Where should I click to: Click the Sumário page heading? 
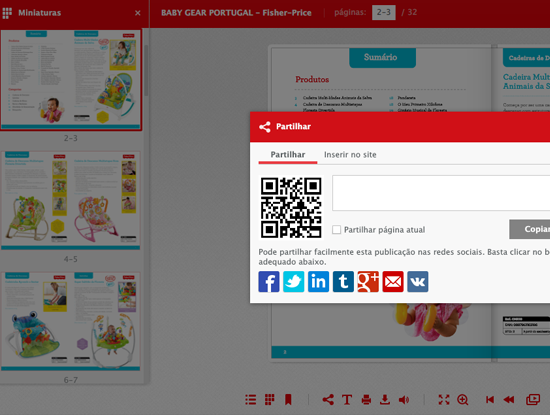pos(380,57)
